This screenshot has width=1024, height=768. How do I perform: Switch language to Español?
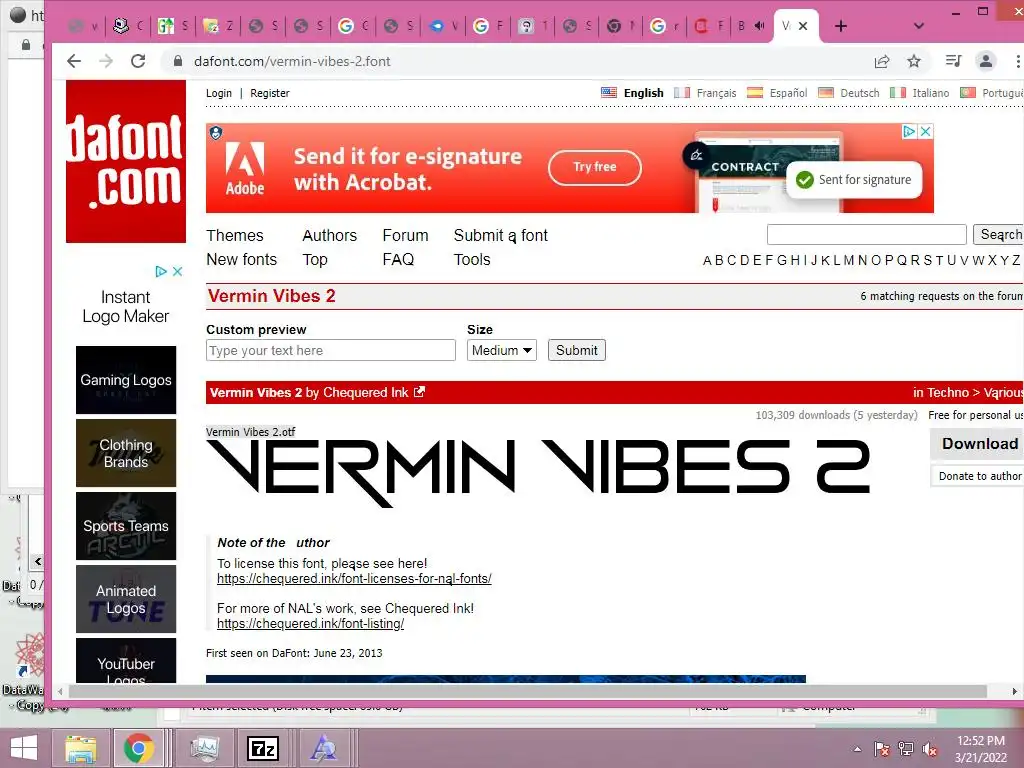[788, 93]
